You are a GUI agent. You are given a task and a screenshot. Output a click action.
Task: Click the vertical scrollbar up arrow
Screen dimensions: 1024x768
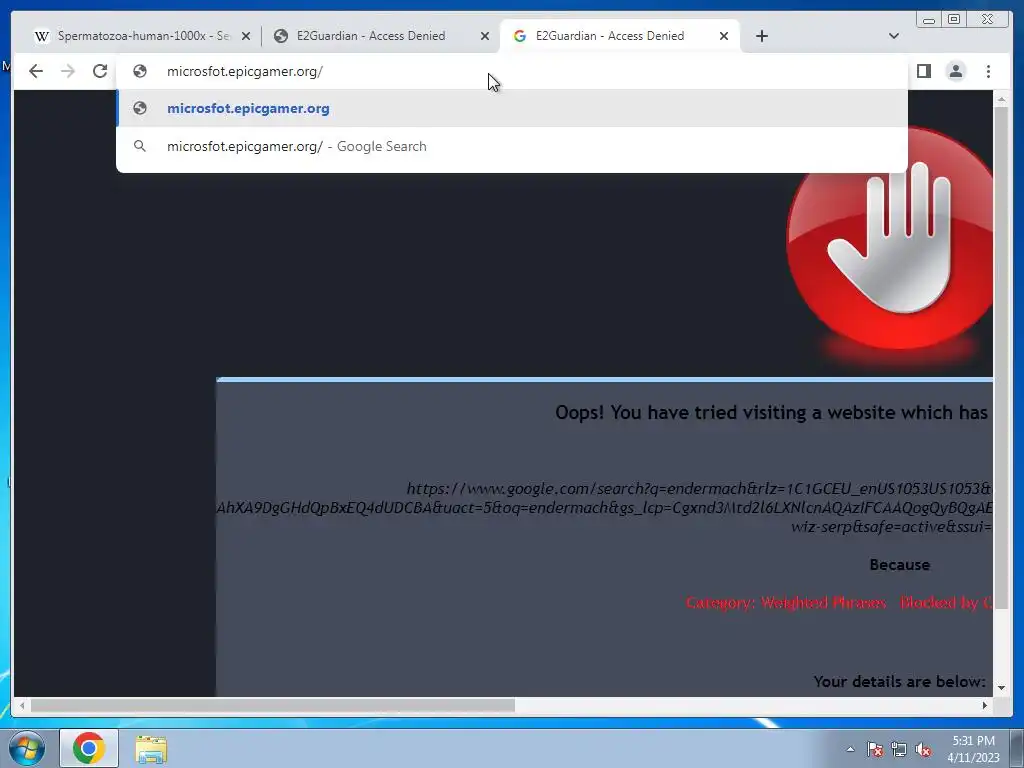pos(1001,99)
